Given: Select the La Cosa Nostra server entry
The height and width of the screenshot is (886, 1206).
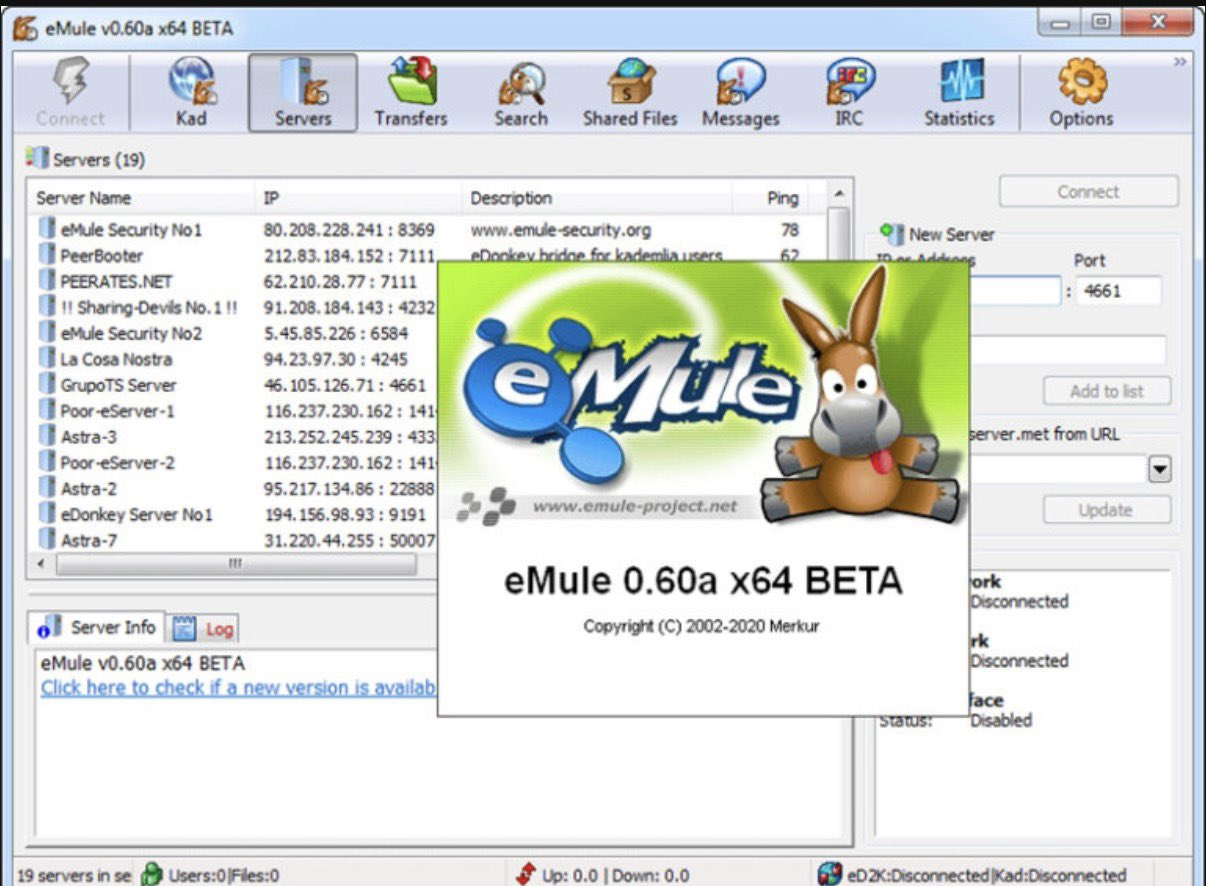Looking at the screenshot, I should pyautogui.click(x=116, y=359).
